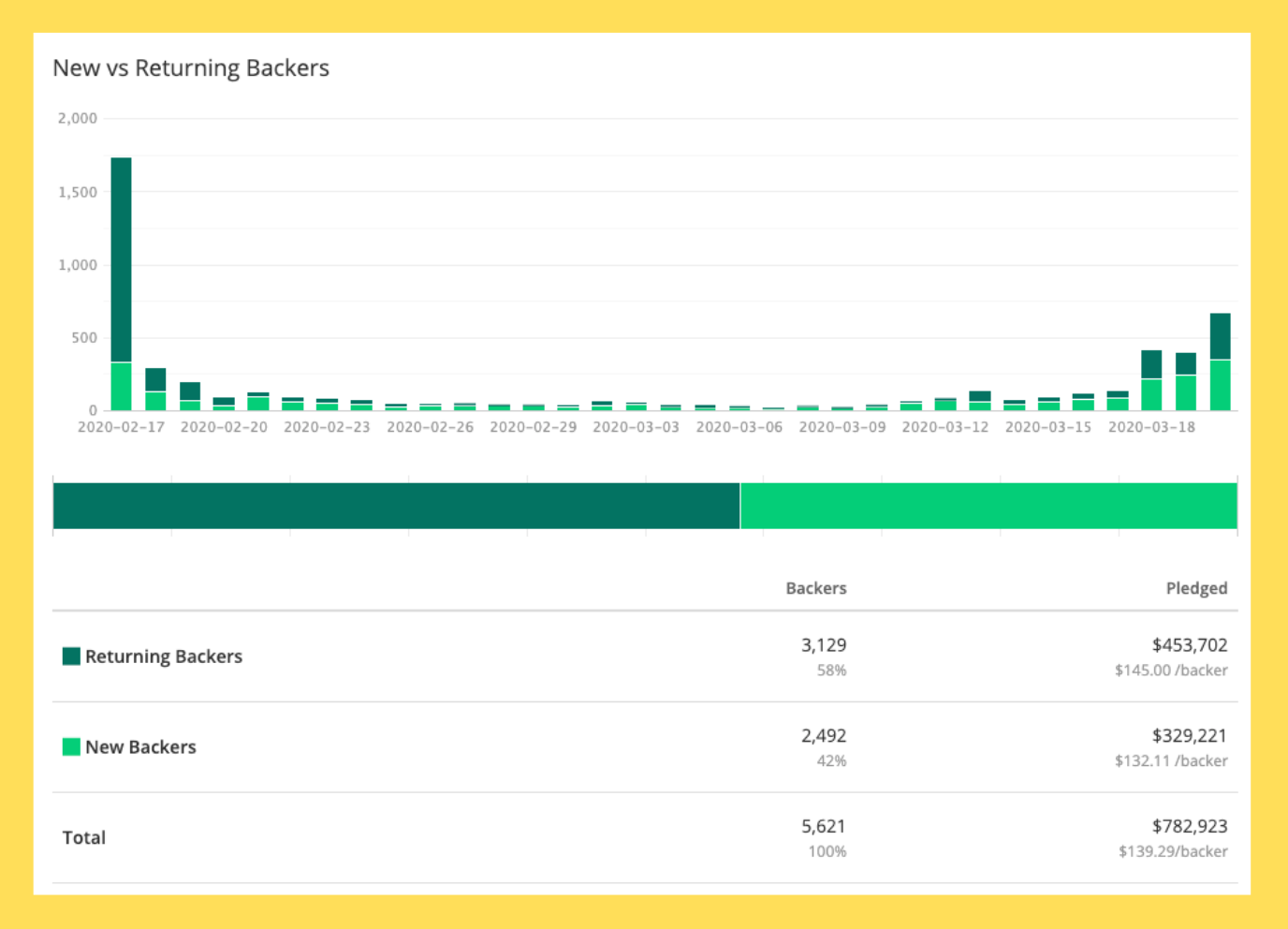Click the tallest bar at 2020-02-17
1288x929 pixels.
pyautogui.click(x=121, y=284)
